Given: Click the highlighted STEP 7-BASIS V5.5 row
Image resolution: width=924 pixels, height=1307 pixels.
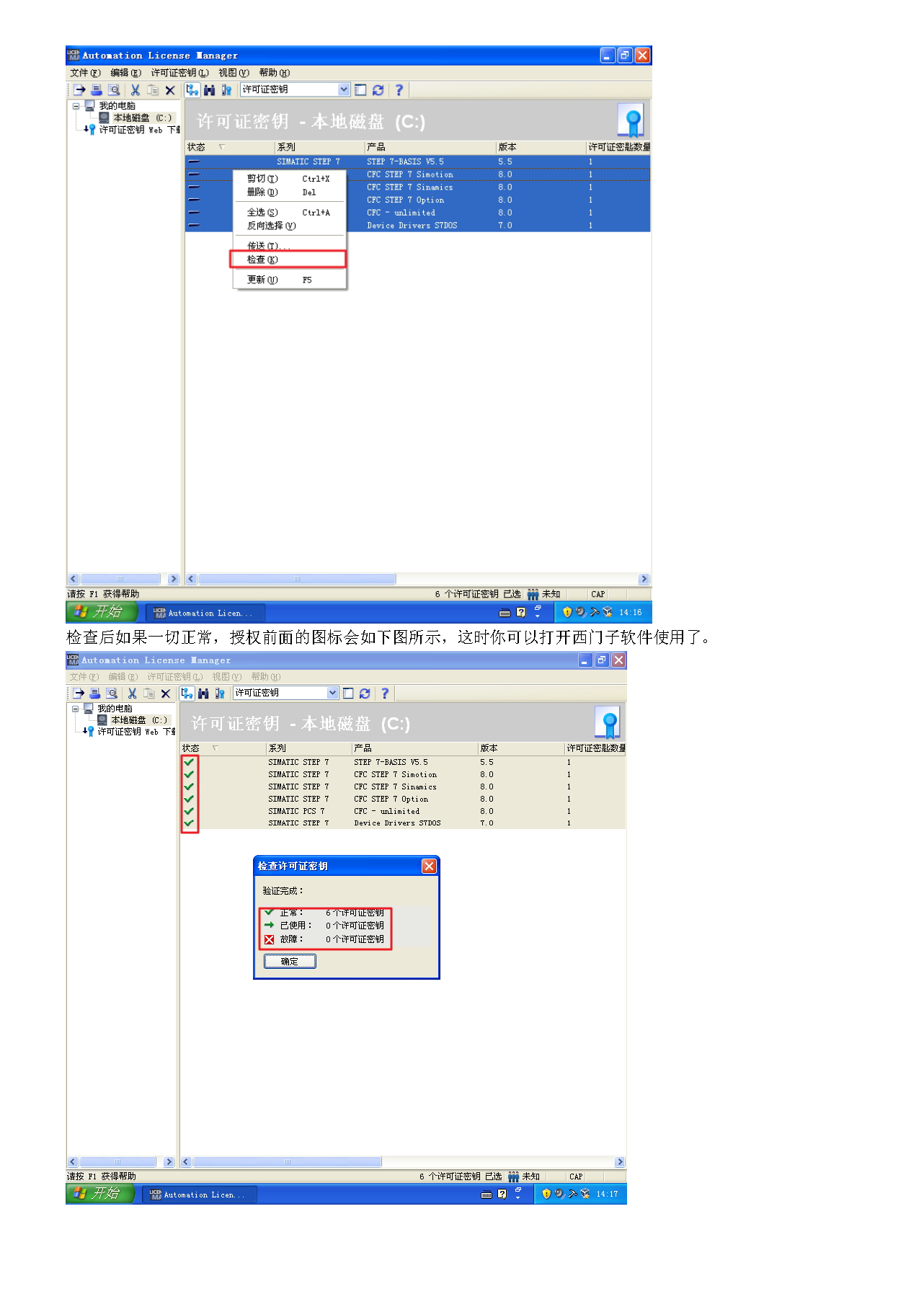Looking at the screenshot, I should coord(418,161).
